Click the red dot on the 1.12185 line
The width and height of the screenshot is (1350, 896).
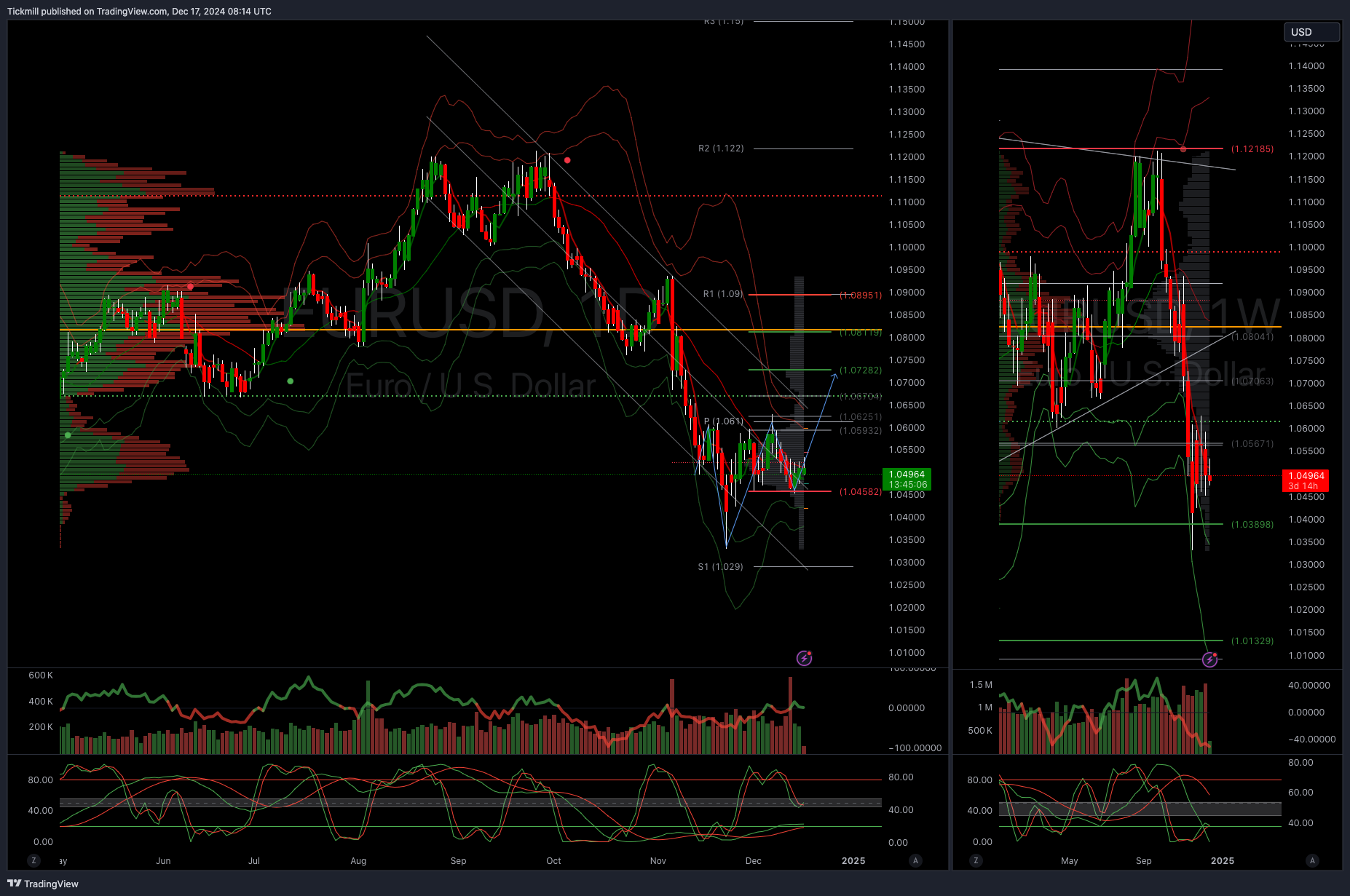coord(1183,149)
